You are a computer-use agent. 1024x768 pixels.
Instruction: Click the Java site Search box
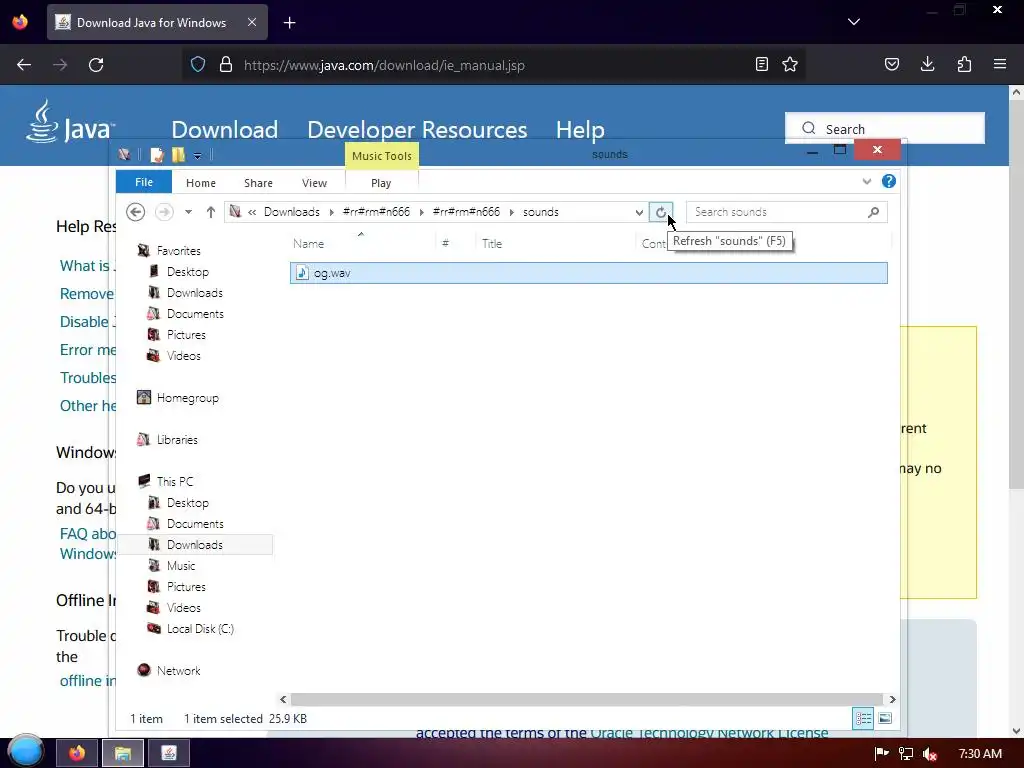(885, 129)
